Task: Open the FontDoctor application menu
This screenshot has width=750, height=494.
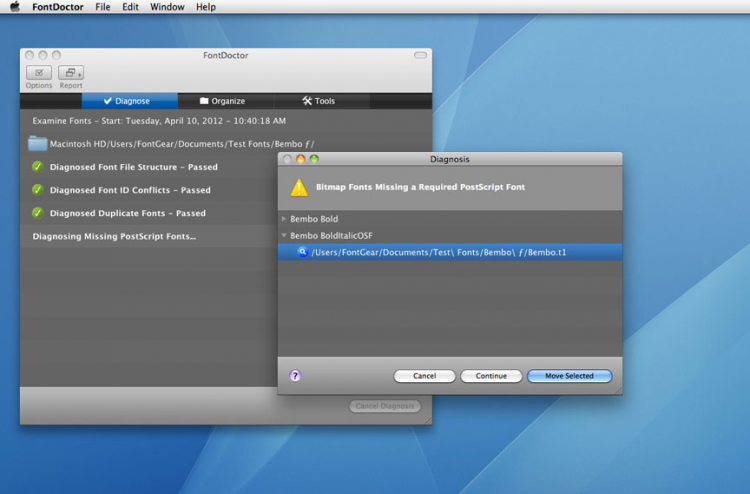Action: coord(58,7)
